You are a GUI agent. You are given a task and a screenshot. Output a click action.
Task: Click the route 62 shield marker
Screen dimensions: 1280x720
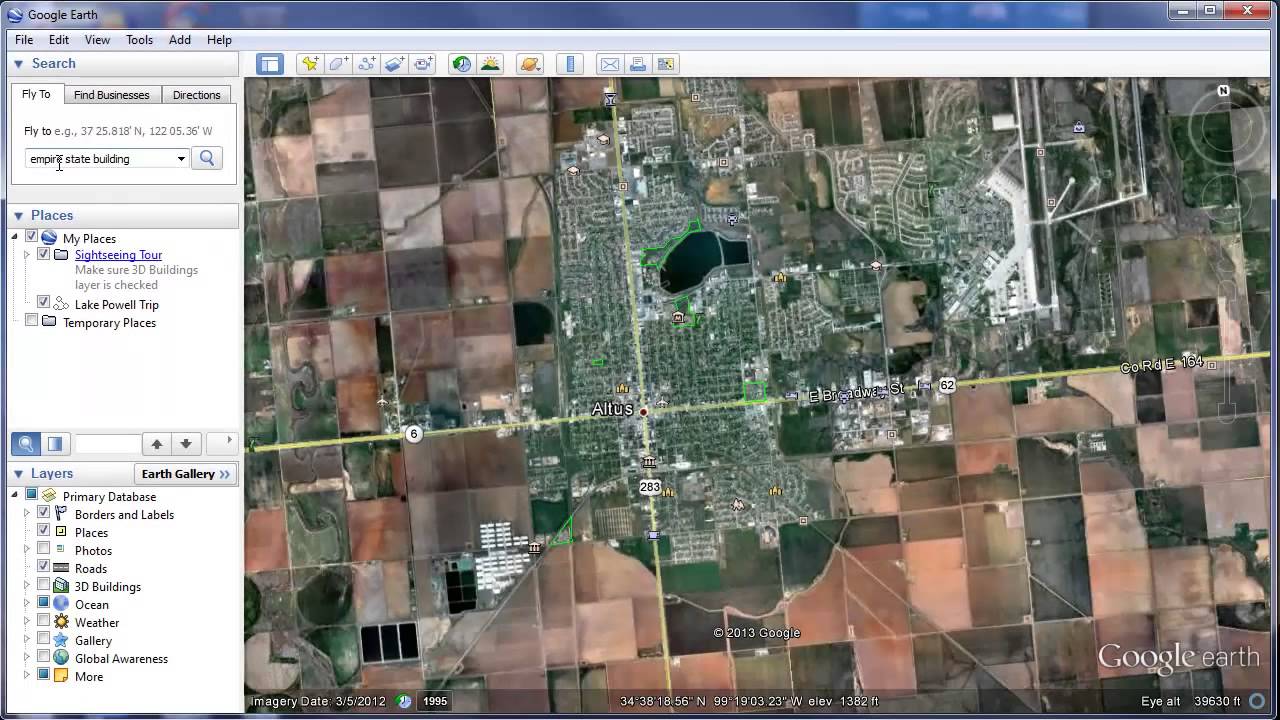pos(947,385)
